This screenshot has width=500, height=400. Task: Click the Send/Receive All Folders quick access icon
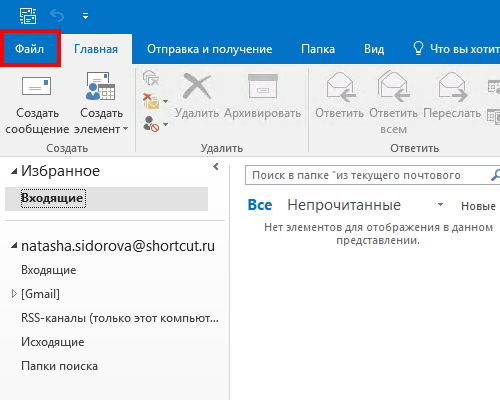(x=28, y=16)
